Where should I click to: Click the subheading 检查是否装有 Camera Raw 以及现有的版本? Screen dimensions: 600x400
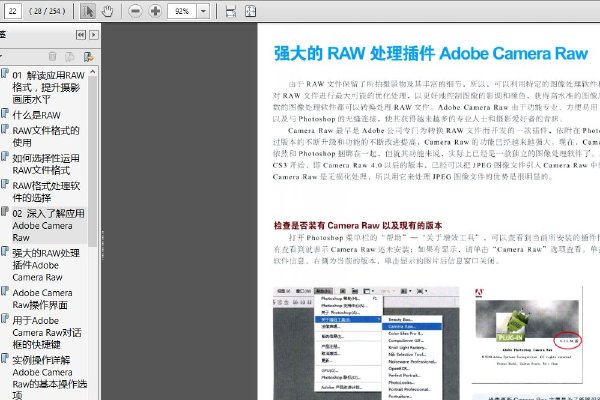(x=358, y=225)
